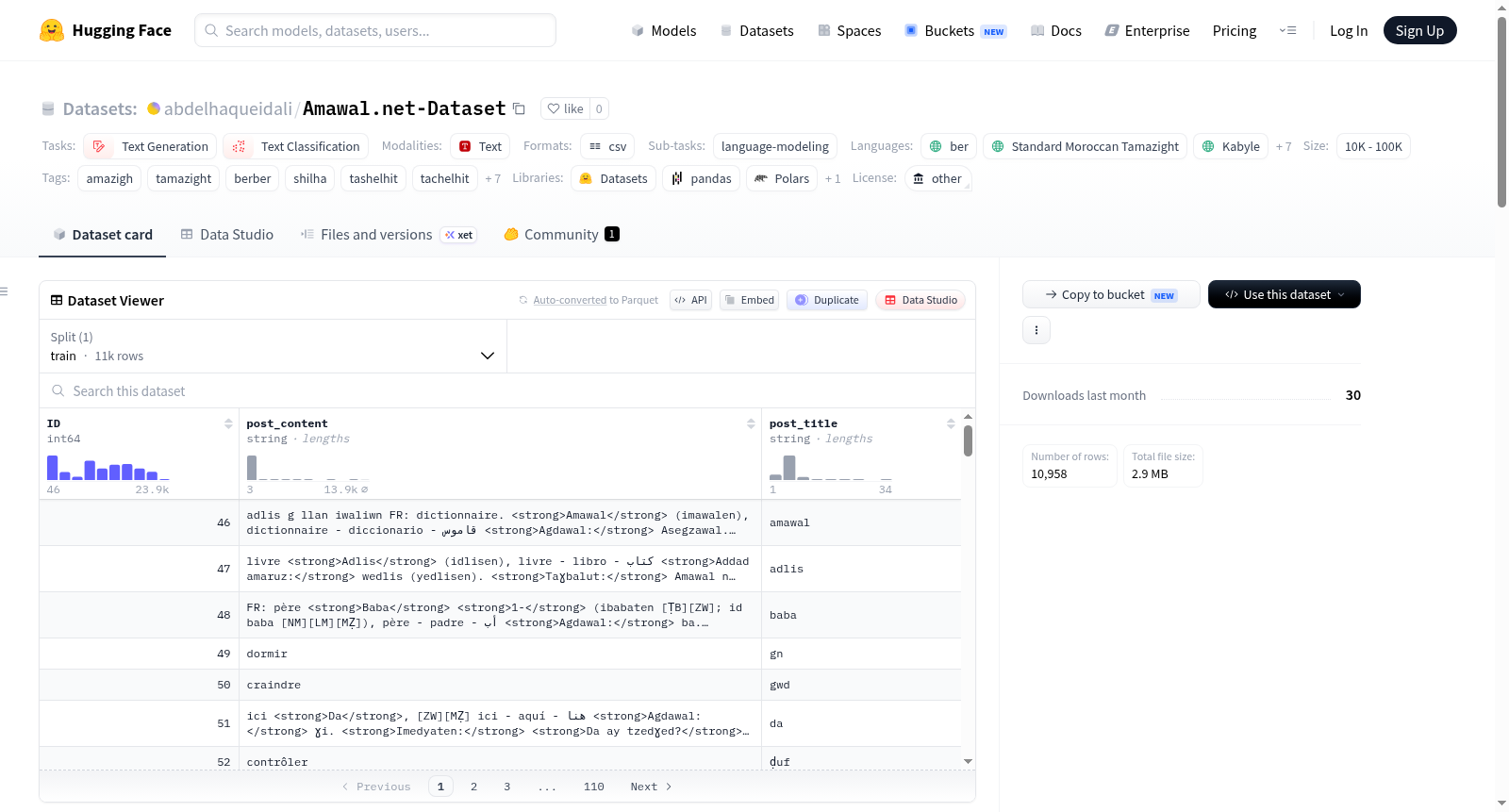The image size is (1509, 812).
Task: Open Enterprise in the top navigation
Action: coord(1147,30)
